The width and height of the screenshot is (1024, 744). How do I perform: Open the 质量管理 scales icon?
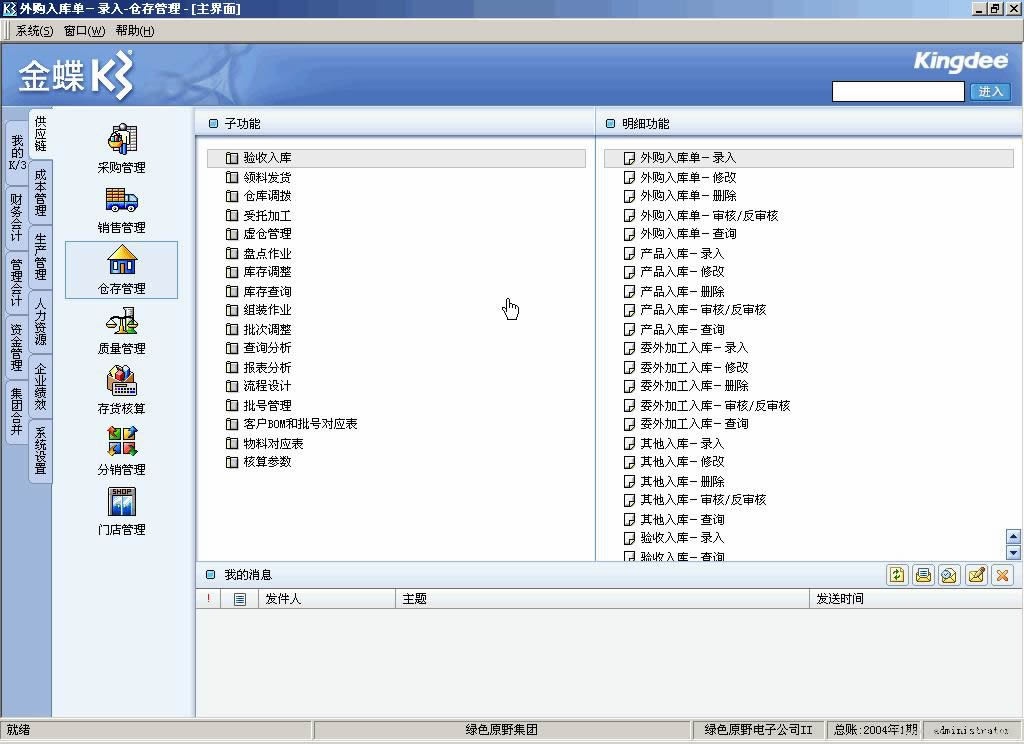[x=122, y=321]
